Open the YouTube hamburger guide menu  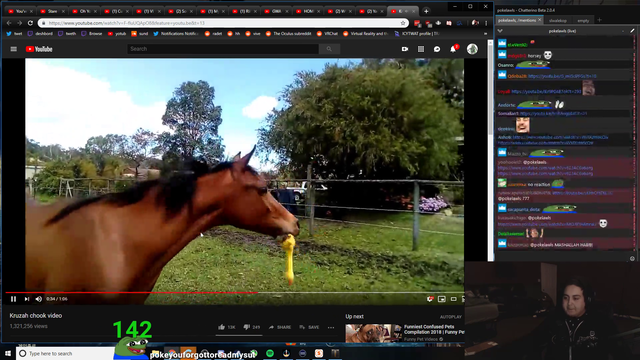coord(13,49)
